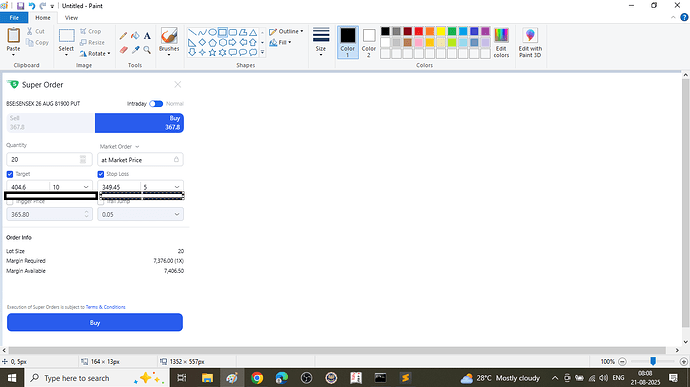Choose the Pentagon shape
This screenshot has width=690, height=387.
pyautogui.click(x=212, y=42)
